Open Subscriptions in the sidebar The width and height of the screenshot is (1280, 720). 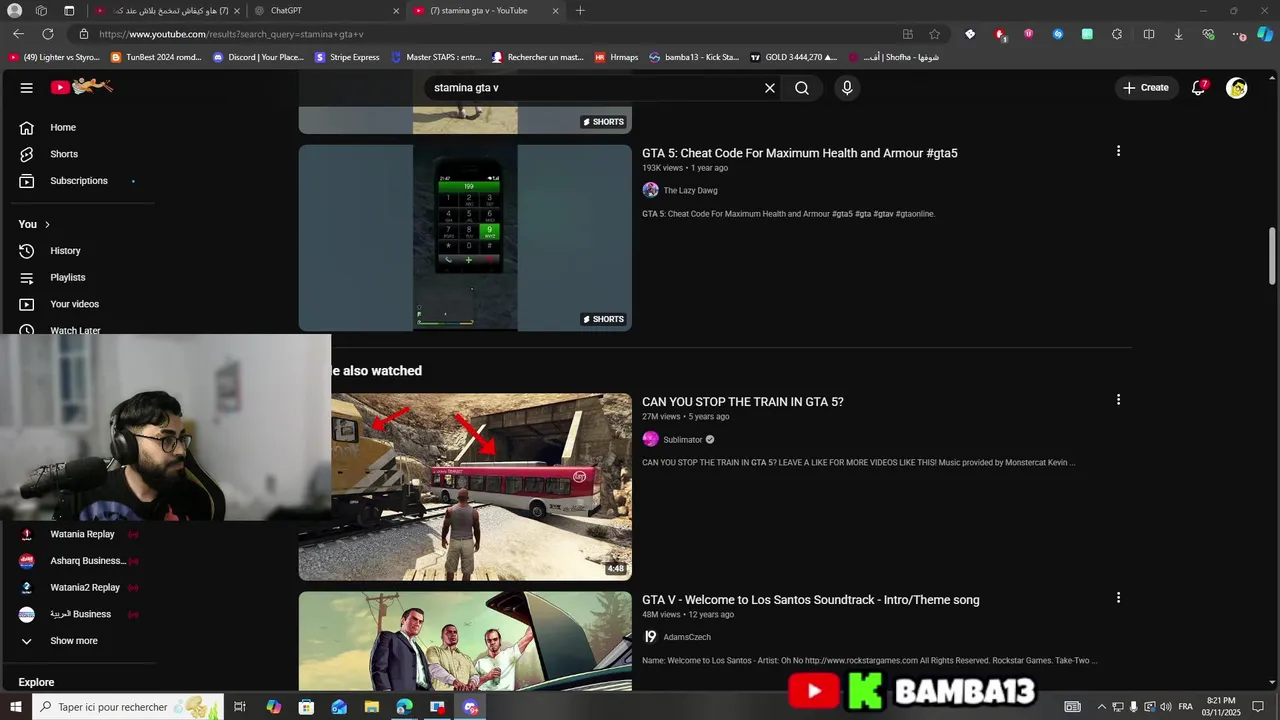tap(78, 181)
